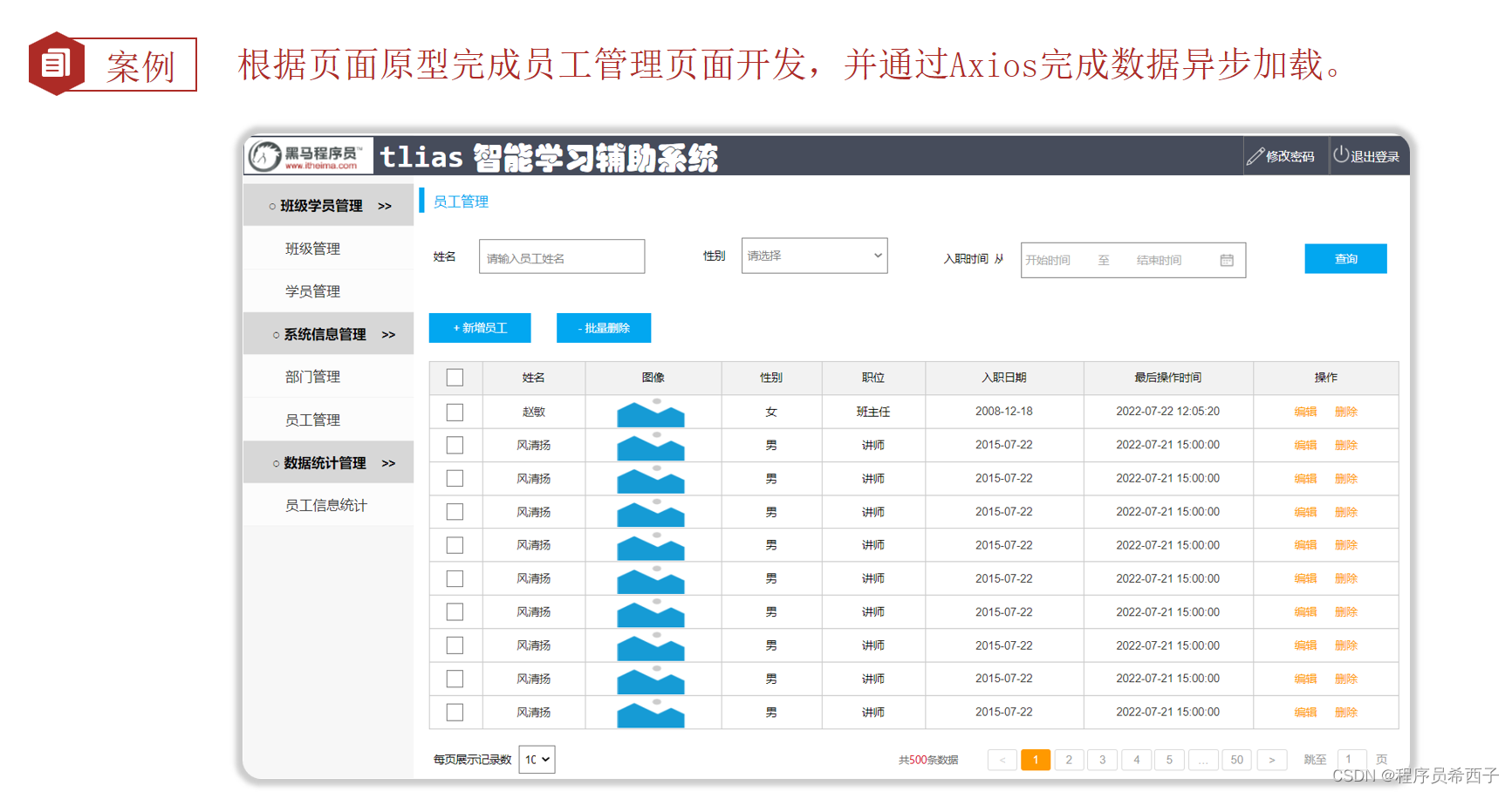Viewport: 1512px width, 792px height.
Task: Click the 开始时间 start date field
Action: (x=1048, y=260)
